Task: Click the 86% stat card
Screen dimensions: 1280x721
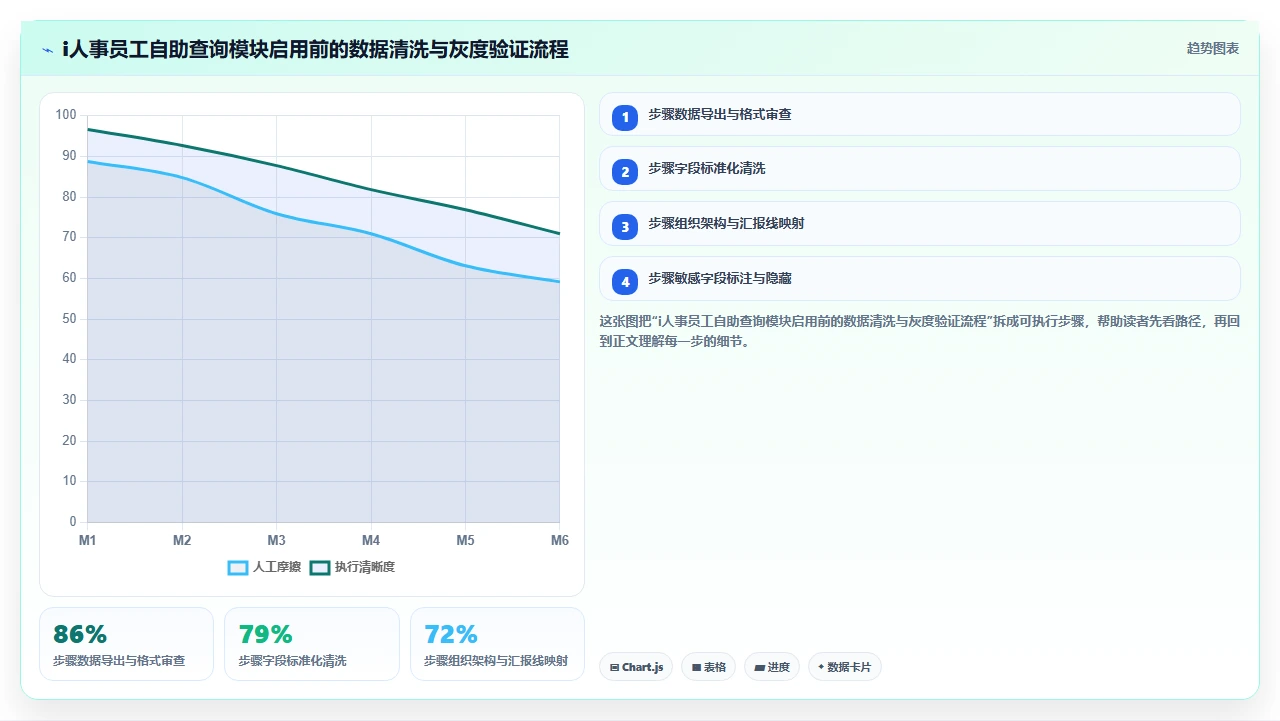Action: 127,644
